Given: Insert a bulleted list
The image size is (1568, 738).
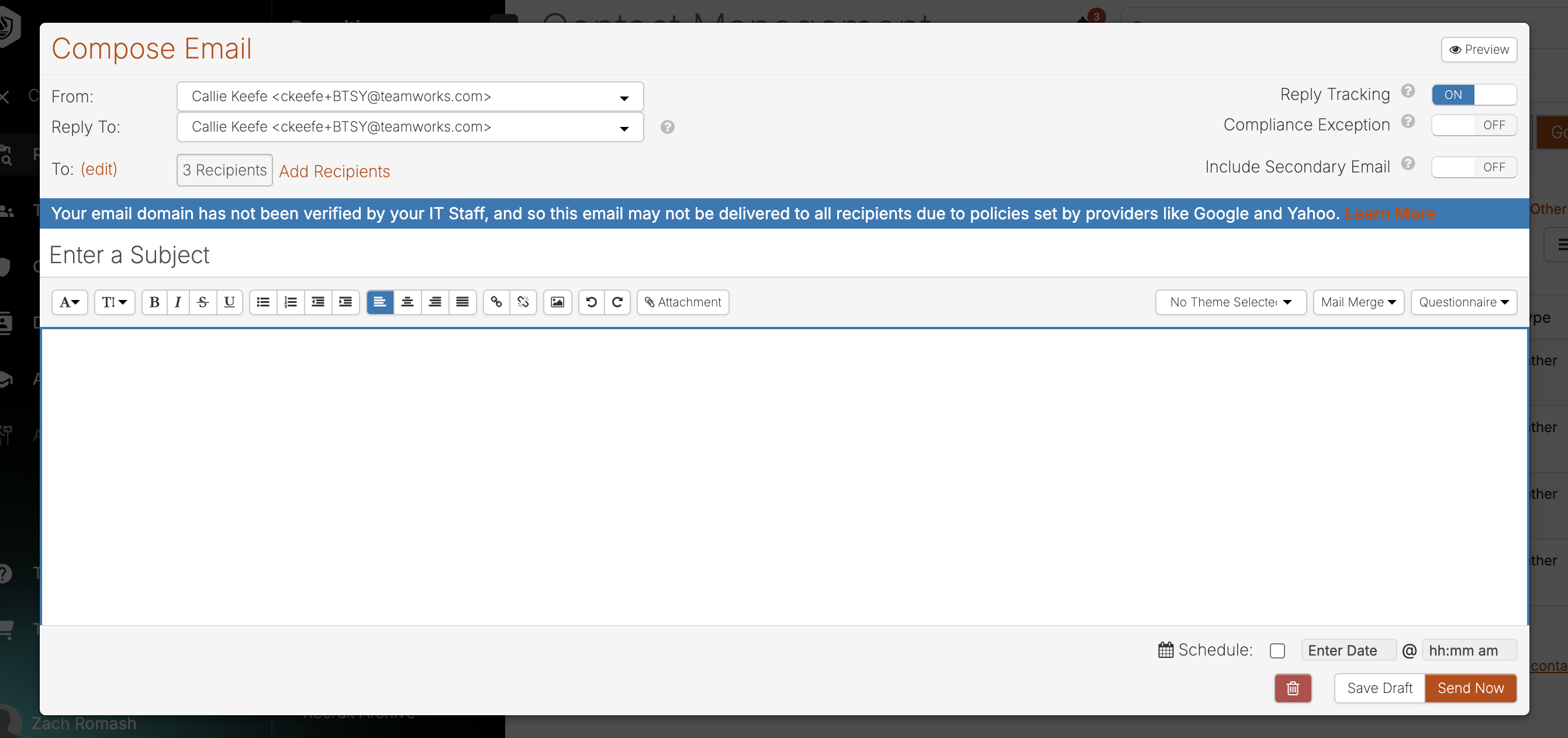Looking at the screenshot, I should click(x=263, y=302).
